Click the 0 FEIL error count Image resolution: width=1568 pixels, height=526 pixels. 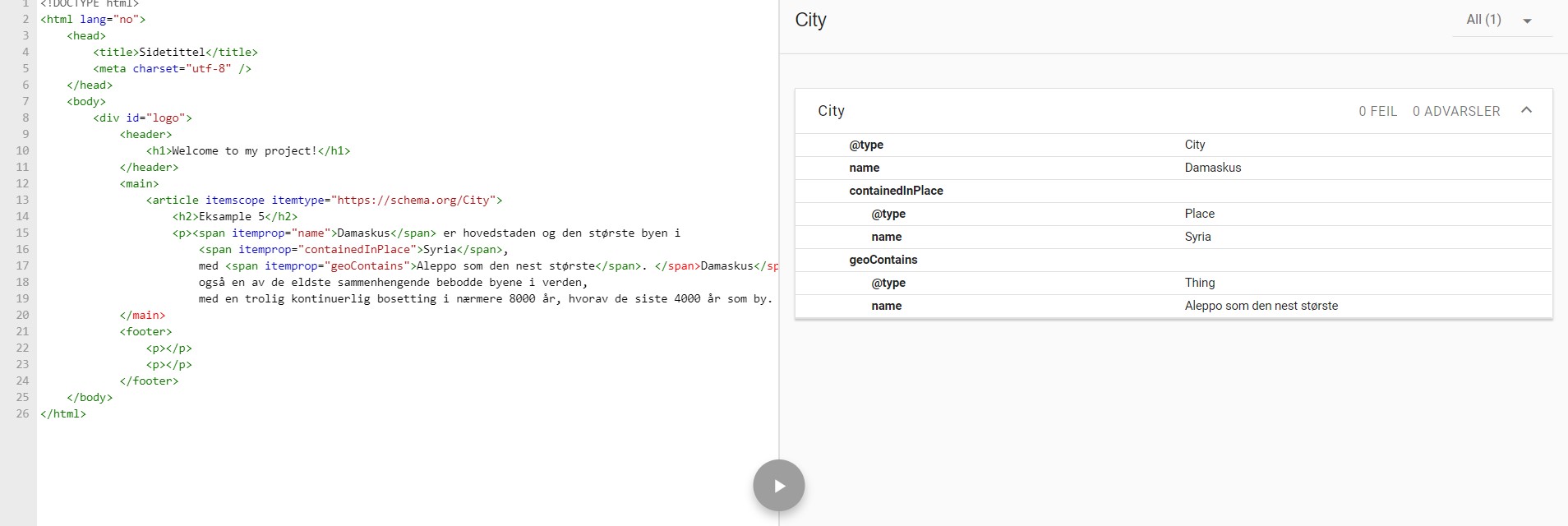pyautogui.click(x=1377, y=111)
